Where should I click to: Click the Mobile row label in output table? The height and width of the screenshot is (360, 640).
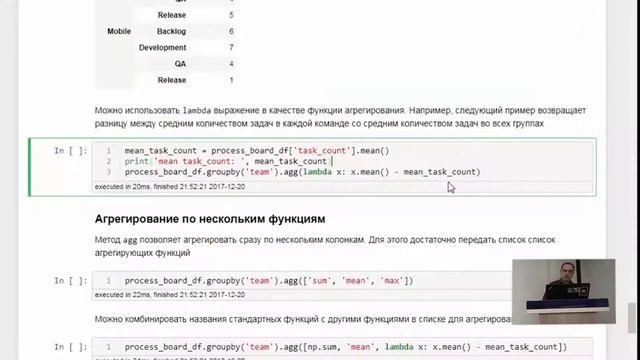119,31
